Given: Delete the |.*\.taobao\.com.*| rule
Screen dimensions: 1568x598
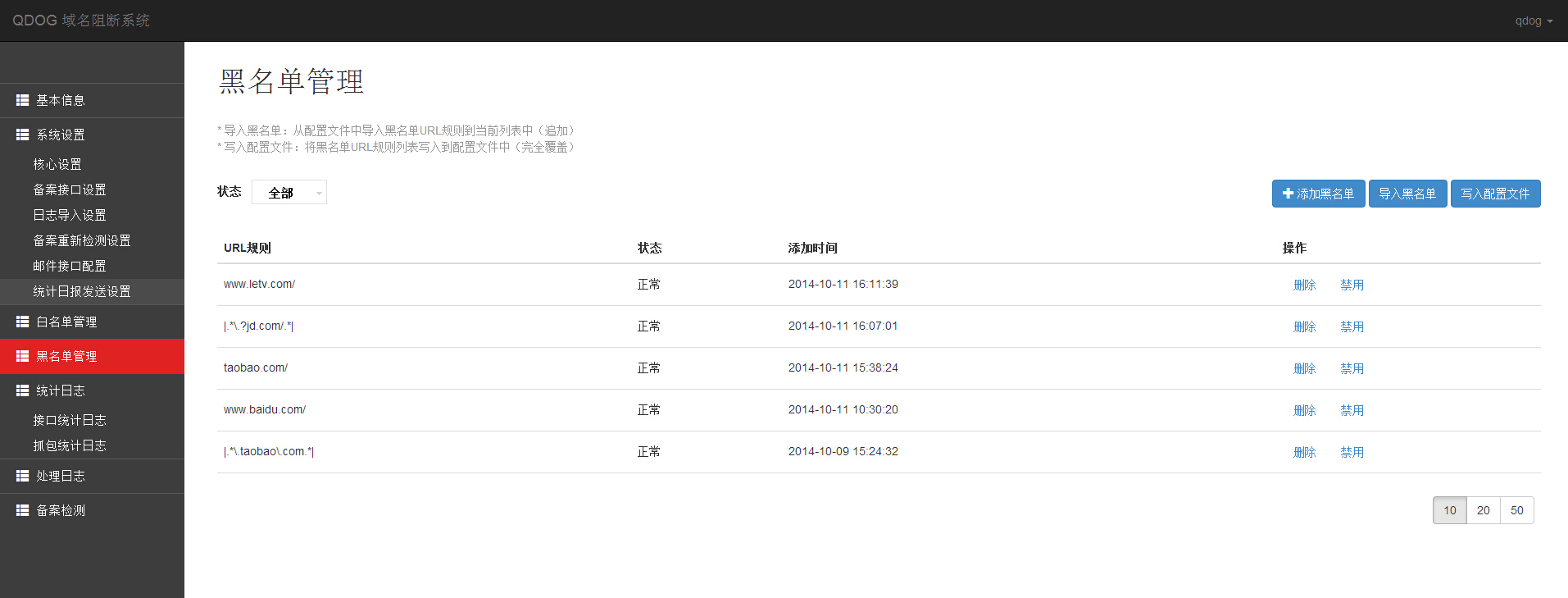Looking at the screenshot, I should click(x=1304, y=452).
